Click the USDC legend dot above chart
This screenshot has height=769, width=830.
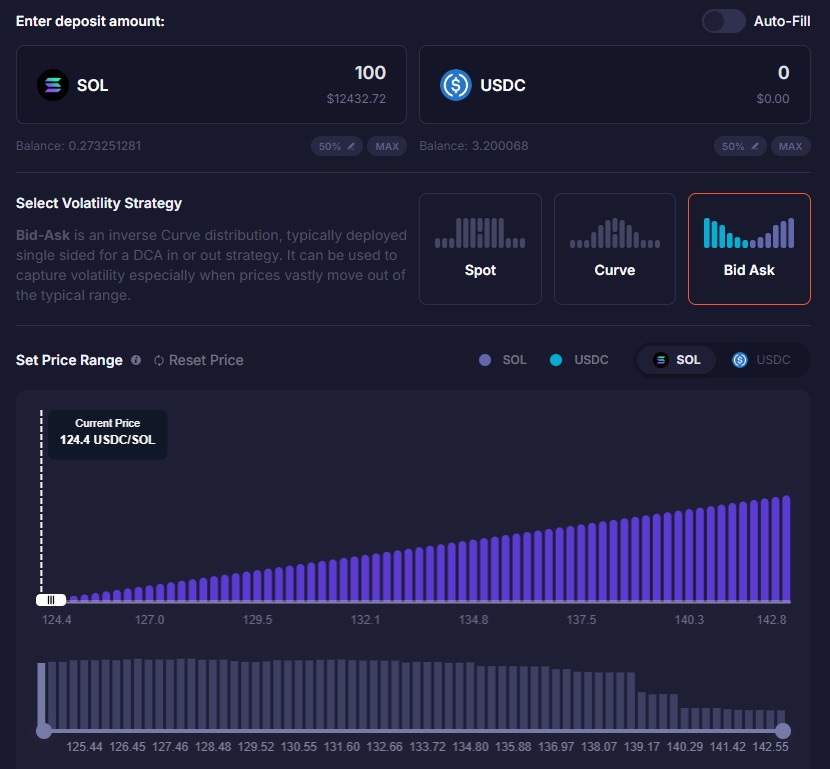click(x=556, y=360)
